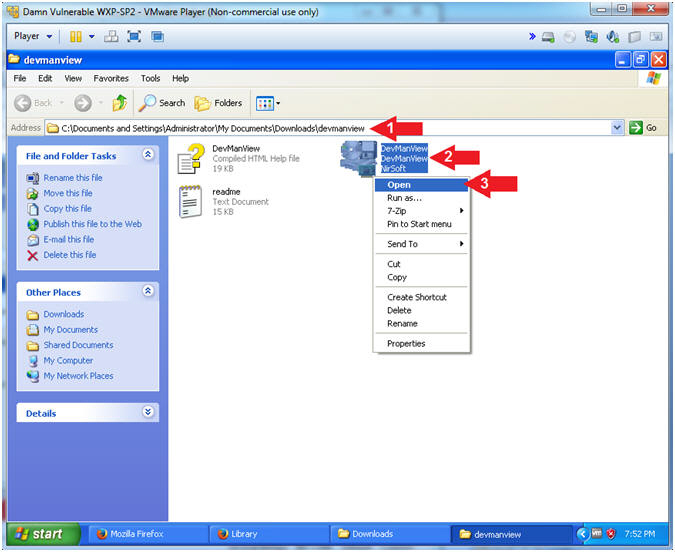This screenshot has width=675, height=552.
Task: Collapse File and Folder Tasks panel
Action: [x=148, y=155]
